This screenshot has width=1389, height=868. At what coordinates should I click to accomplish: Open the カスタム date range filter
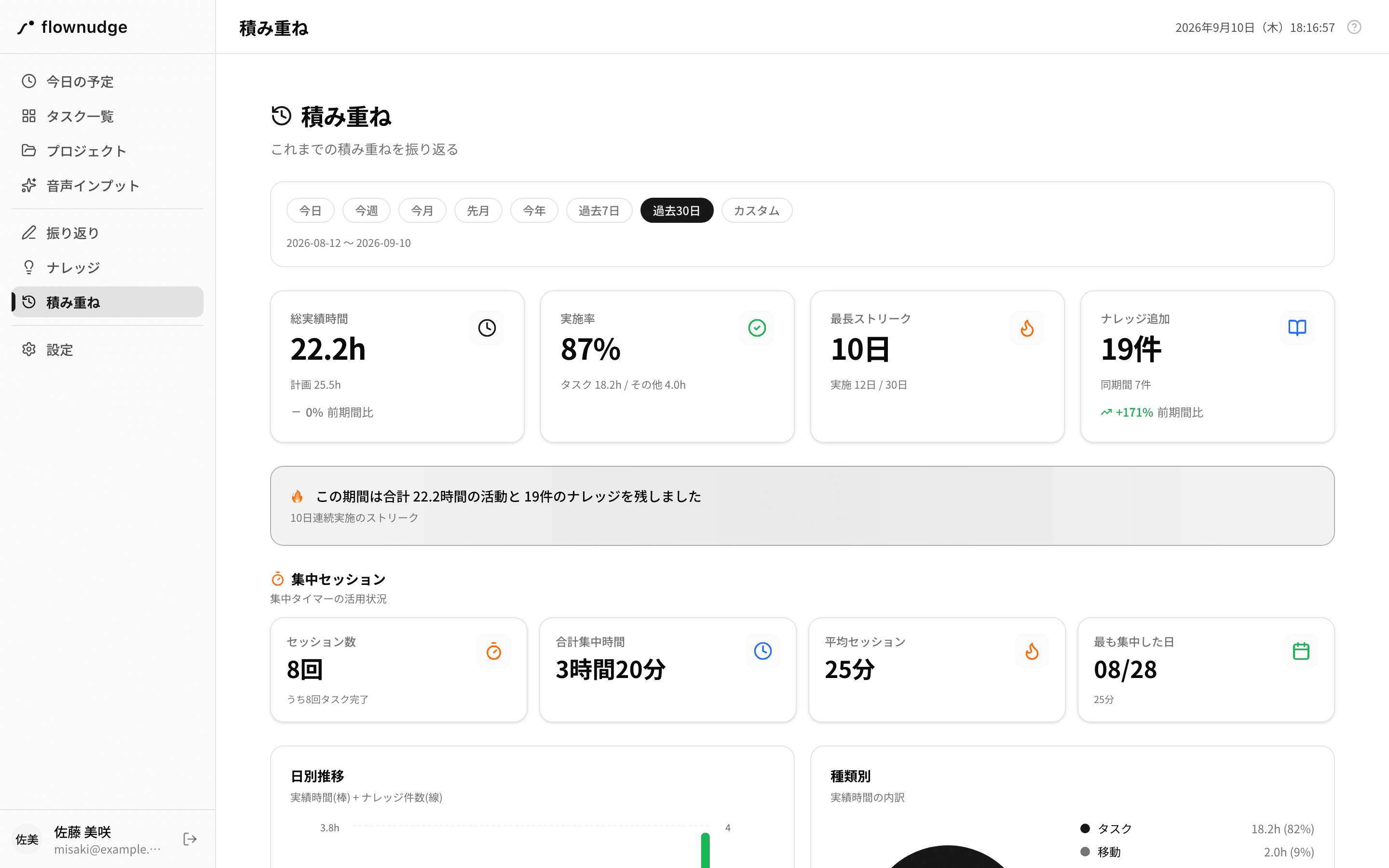(x=757, y=210)
